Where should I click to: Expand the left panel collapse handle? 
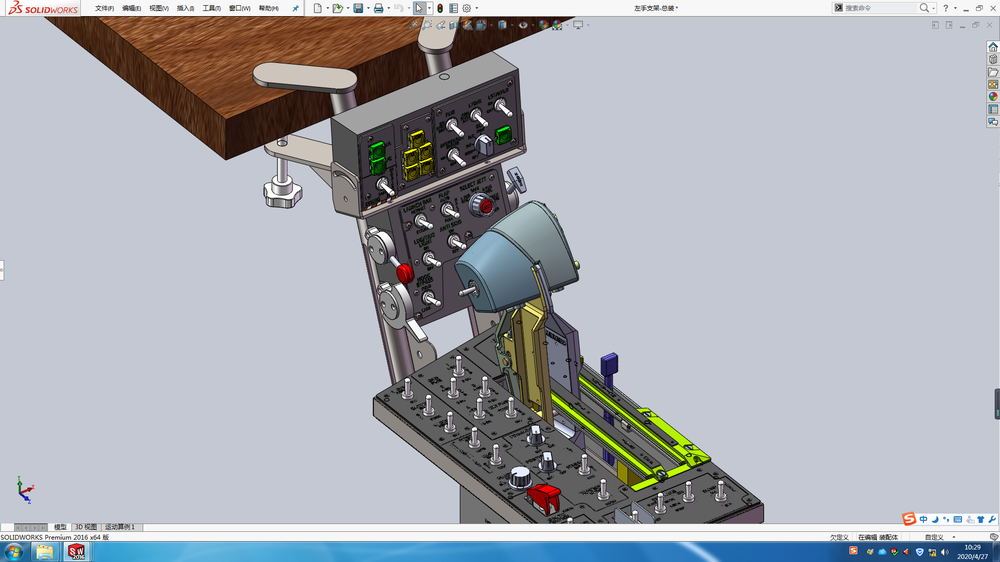click(x=2, y=270)
